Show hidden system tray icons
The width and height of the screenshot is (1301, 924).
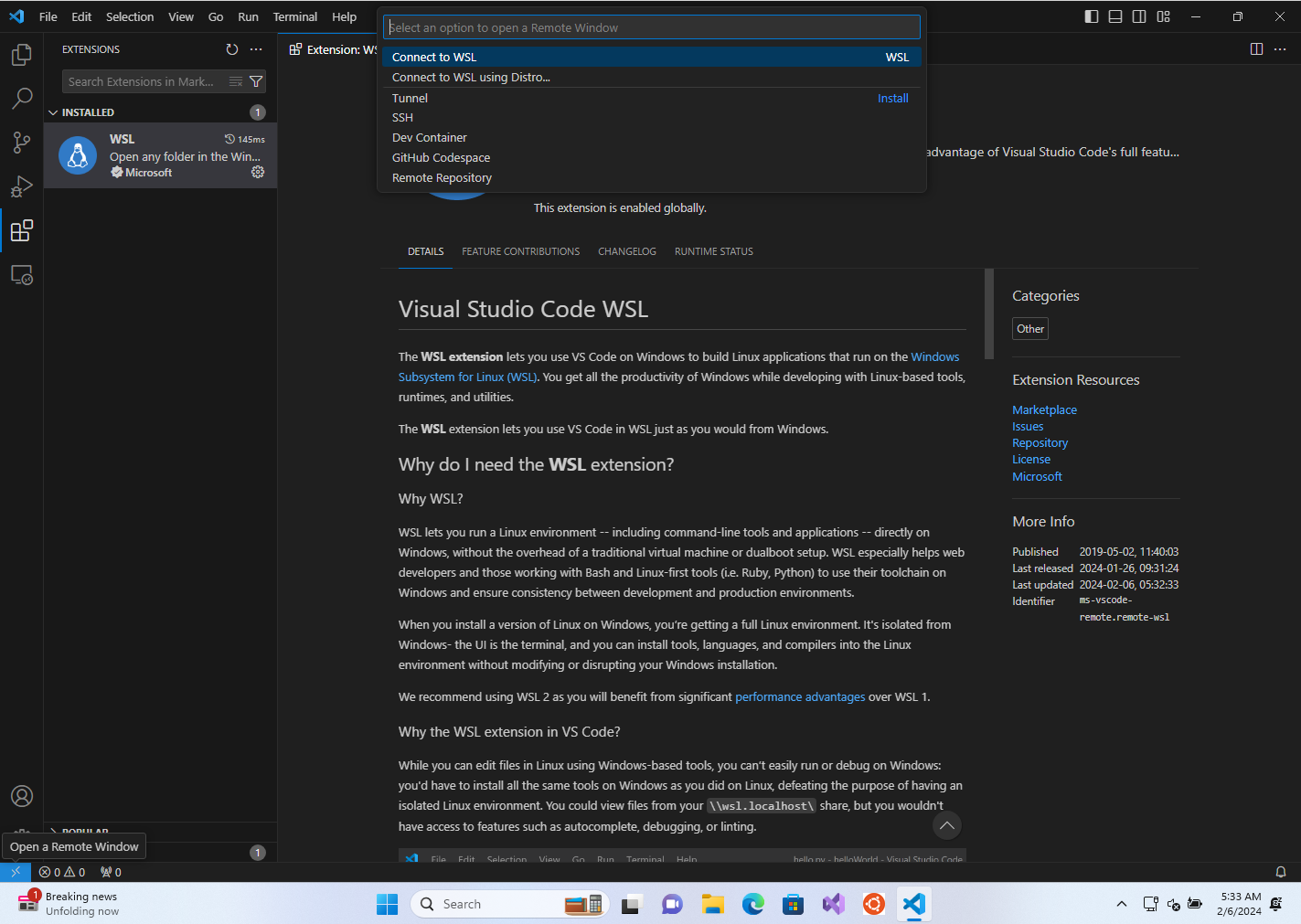point(1122,904)
